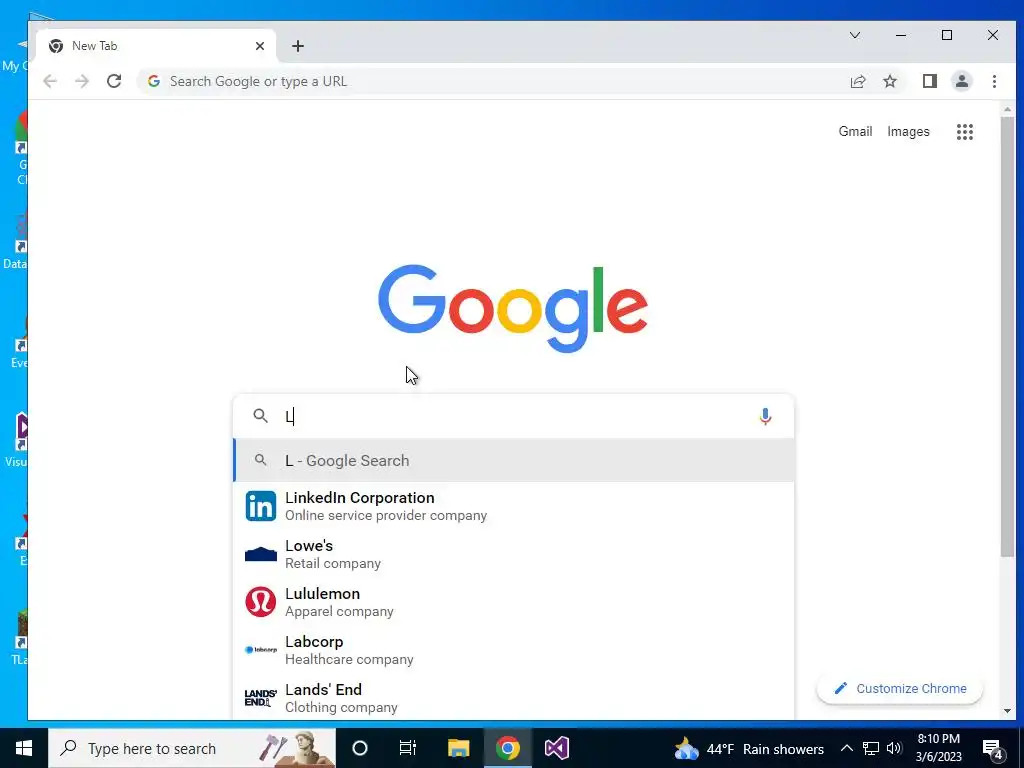
Task: Pick the Lands' End Clothing company suggestion
Action: (x=514, y=698)
